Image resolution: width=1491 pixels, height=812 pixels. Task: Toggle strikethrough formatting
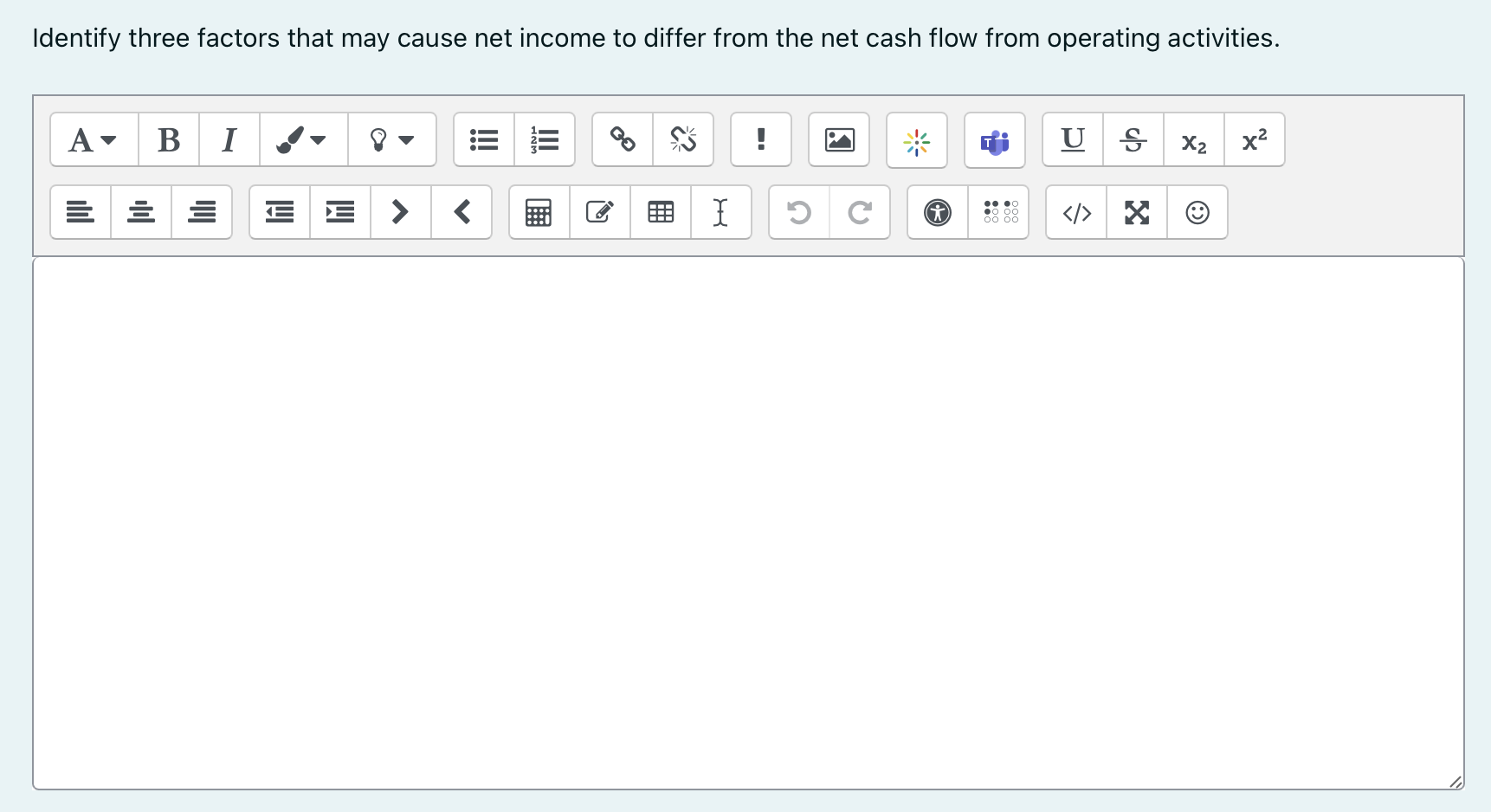(x=1133, y=139)
